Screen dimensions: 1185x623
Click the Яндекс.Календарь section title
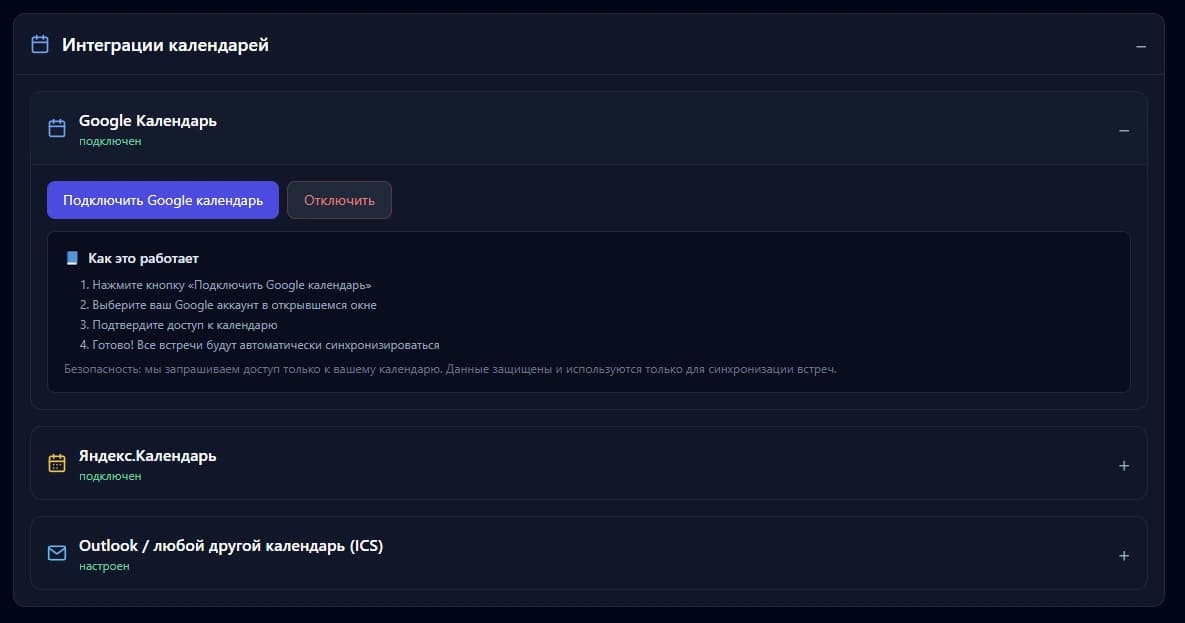[x=148, y=455]
